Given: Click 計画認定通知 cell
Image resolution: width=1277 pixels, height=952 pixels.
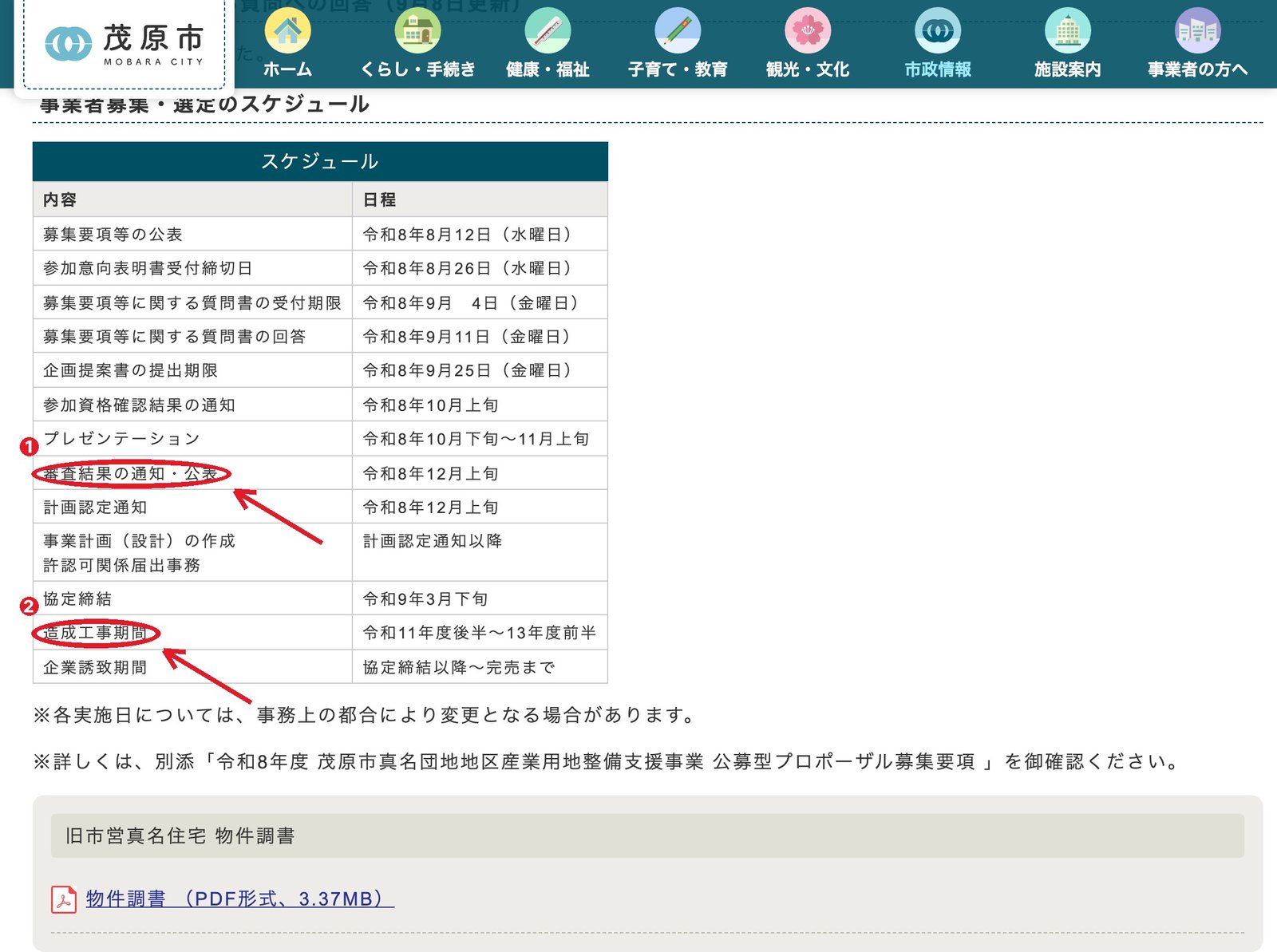Looking at the screenshot, I should pos(192,507).
